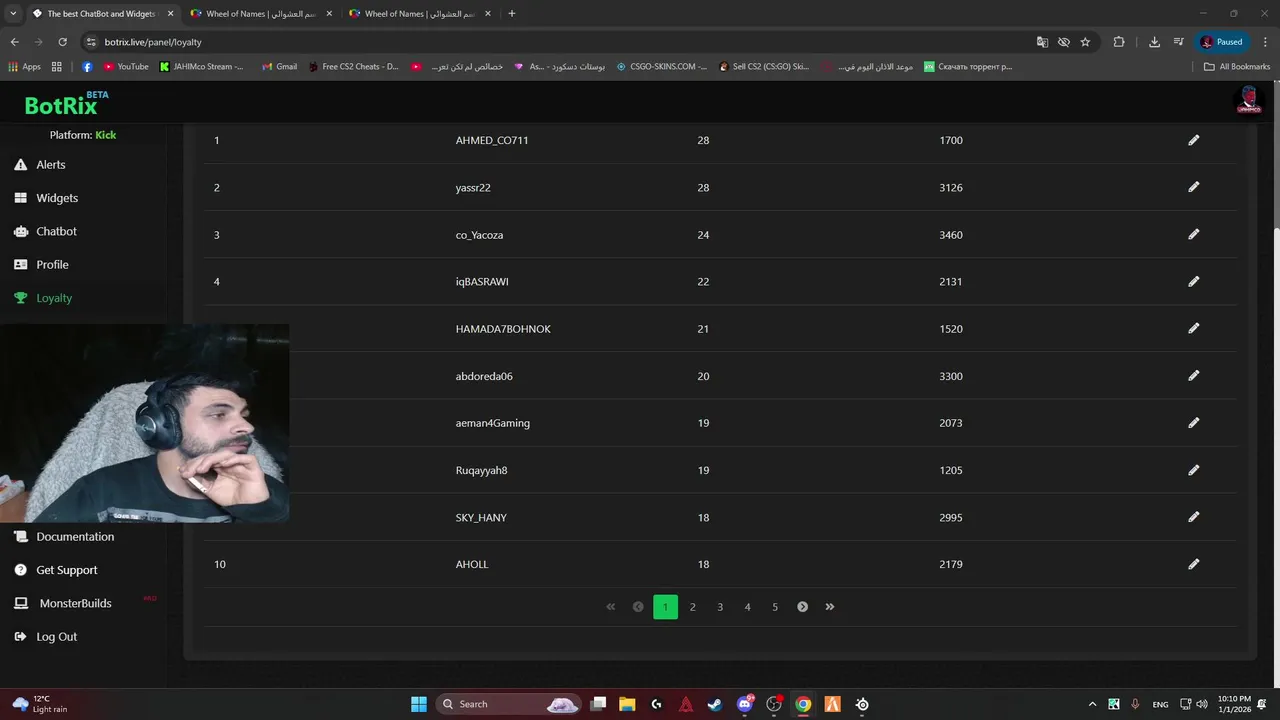The width and height of the screenshot is (1280, 720).
Task: Show hidden system tray icons
Action: [x=1092, y=704]
